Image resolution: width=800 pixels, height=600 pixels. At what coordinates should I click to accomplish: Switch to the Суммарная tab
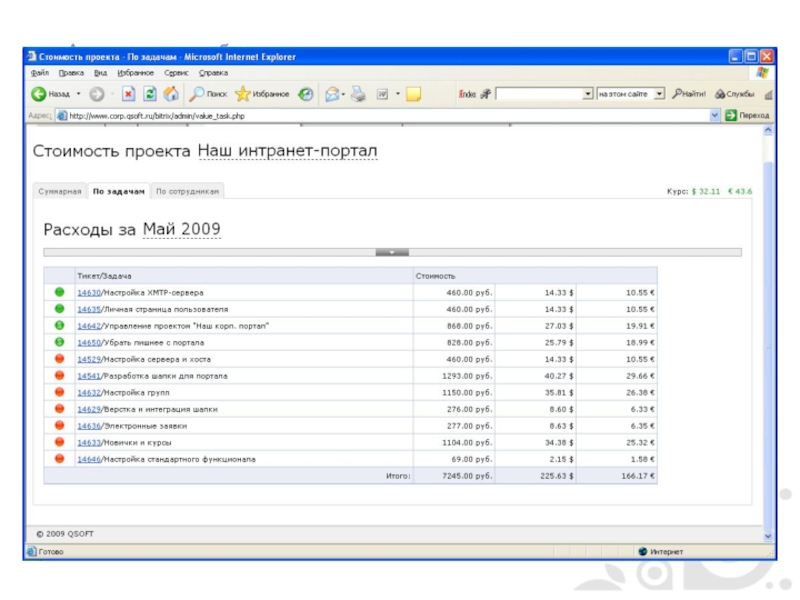(59, 191)
